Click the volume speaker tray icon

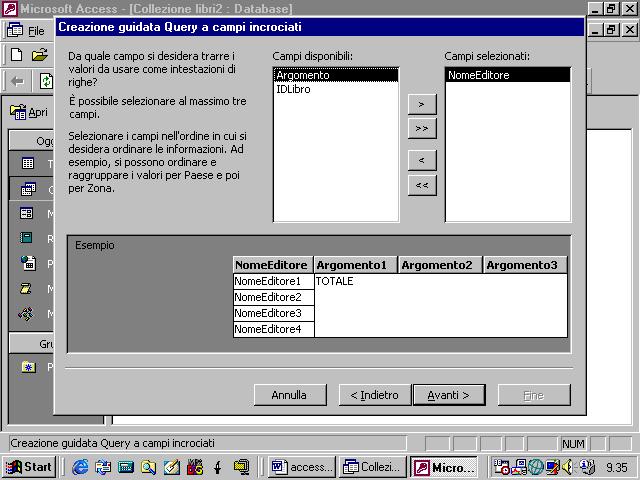568,467
